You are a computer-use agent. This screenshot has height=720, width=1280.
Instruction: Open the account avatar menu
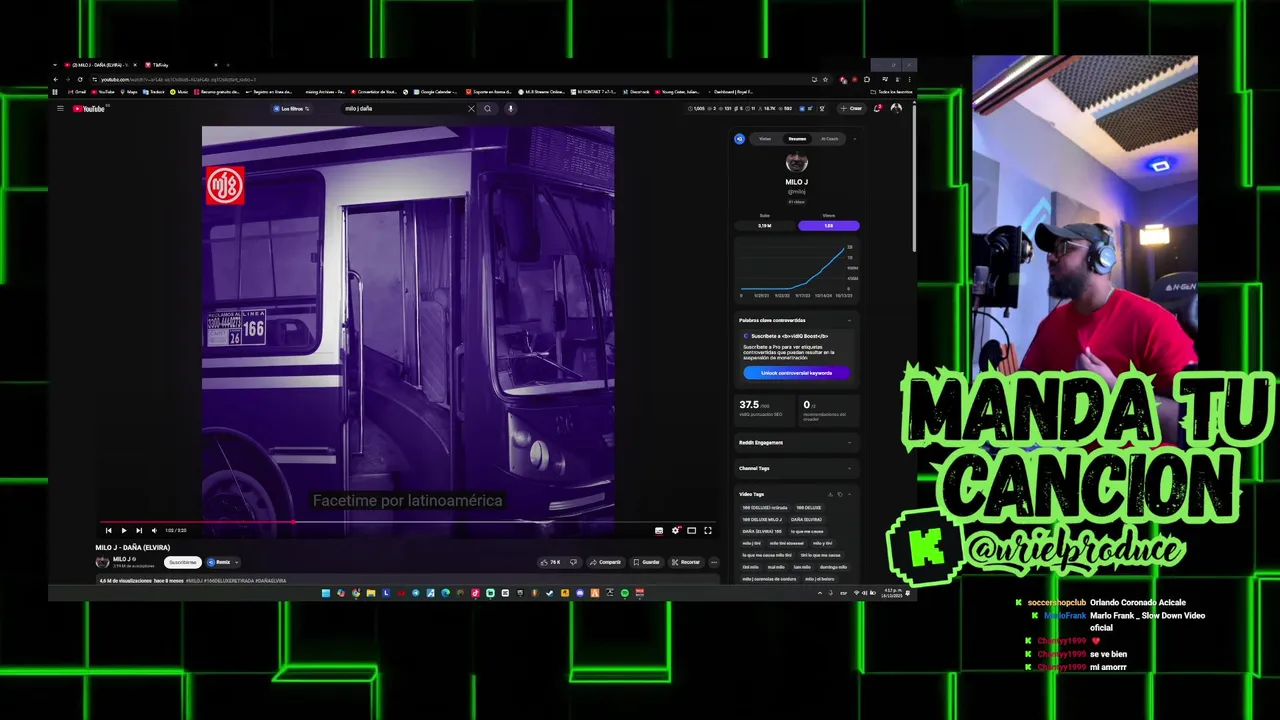[896, 108]
